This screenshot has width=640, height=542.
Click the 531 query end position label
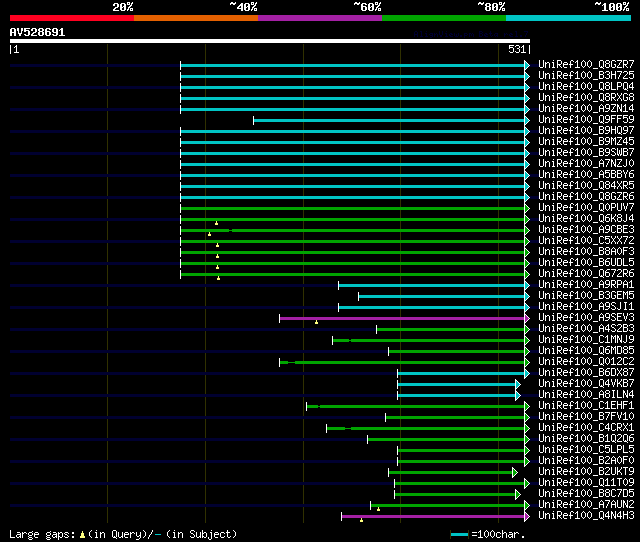517,49
